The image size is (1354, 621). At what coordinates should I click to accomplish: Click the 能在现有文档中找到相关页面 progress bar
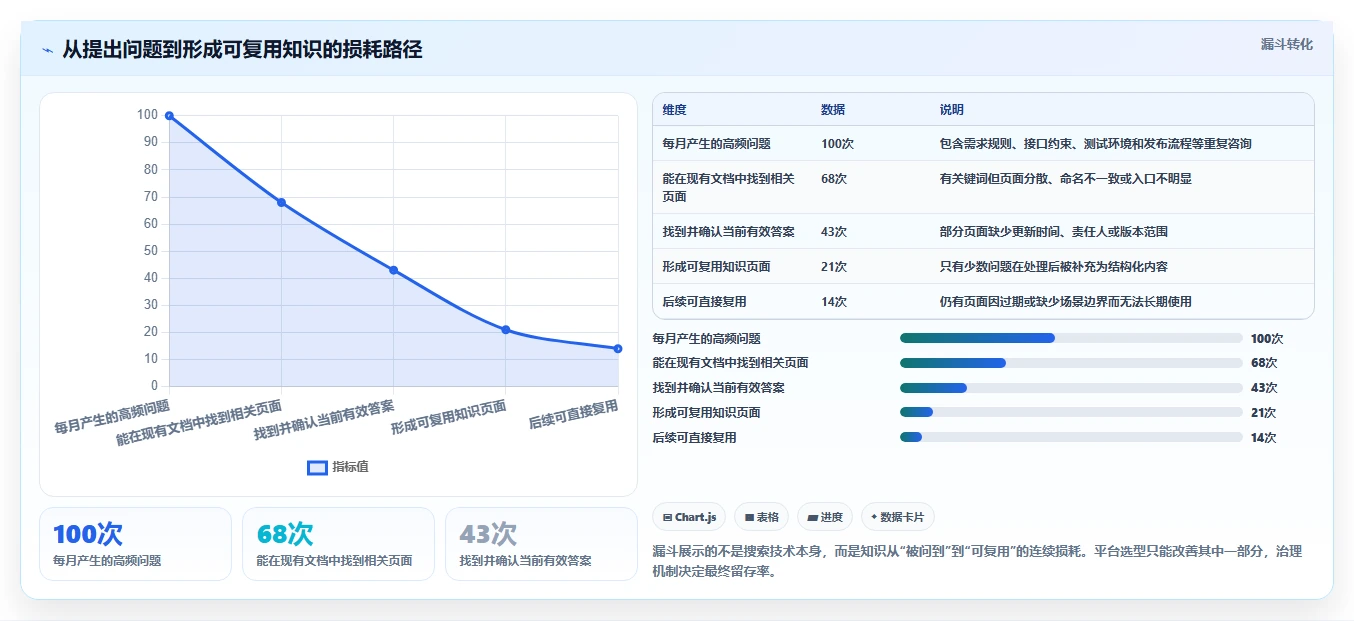point(1071,363)
